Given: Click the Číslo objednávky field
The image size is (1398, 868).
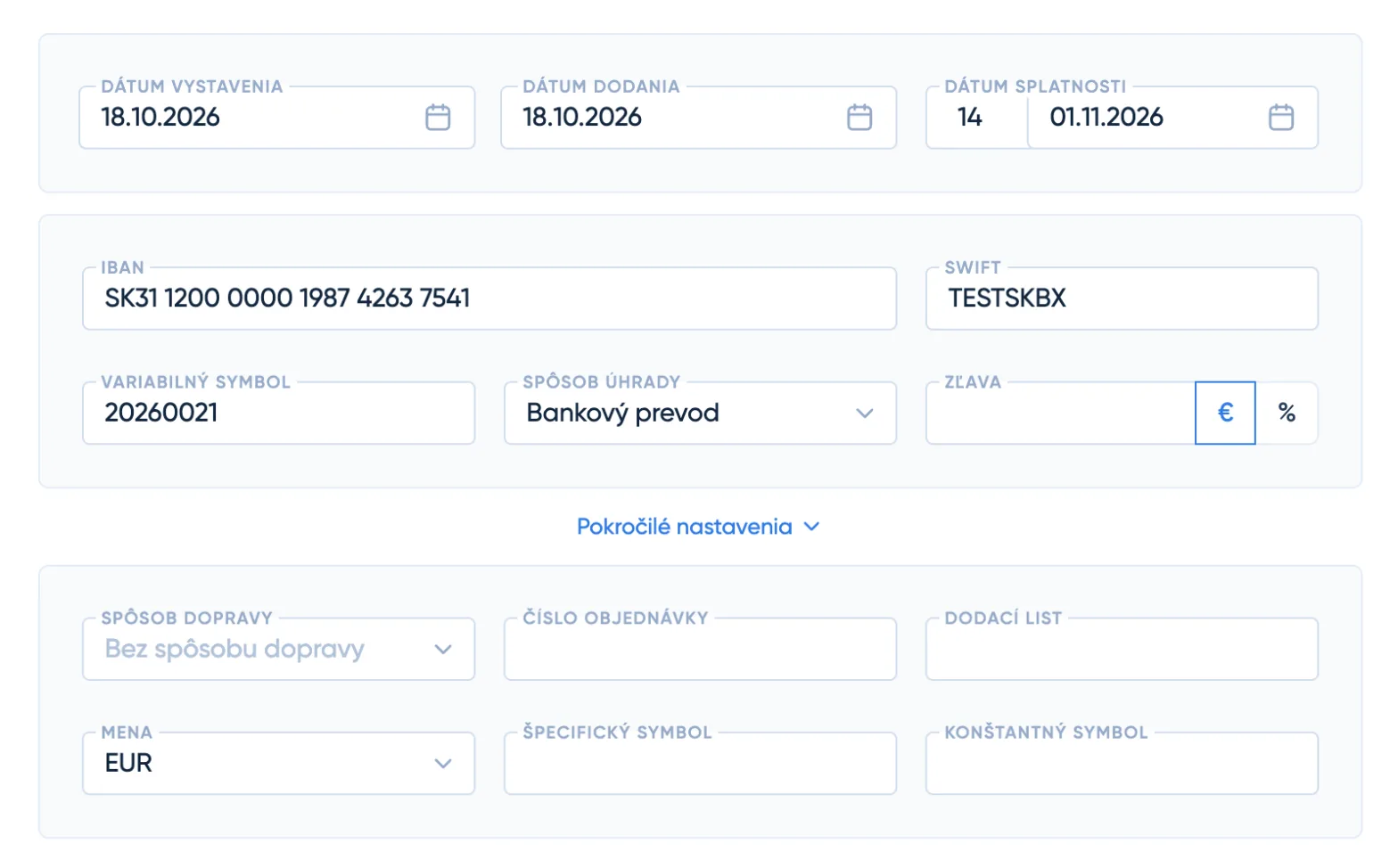Looking at the screenshot, I should tap(700, 649).
